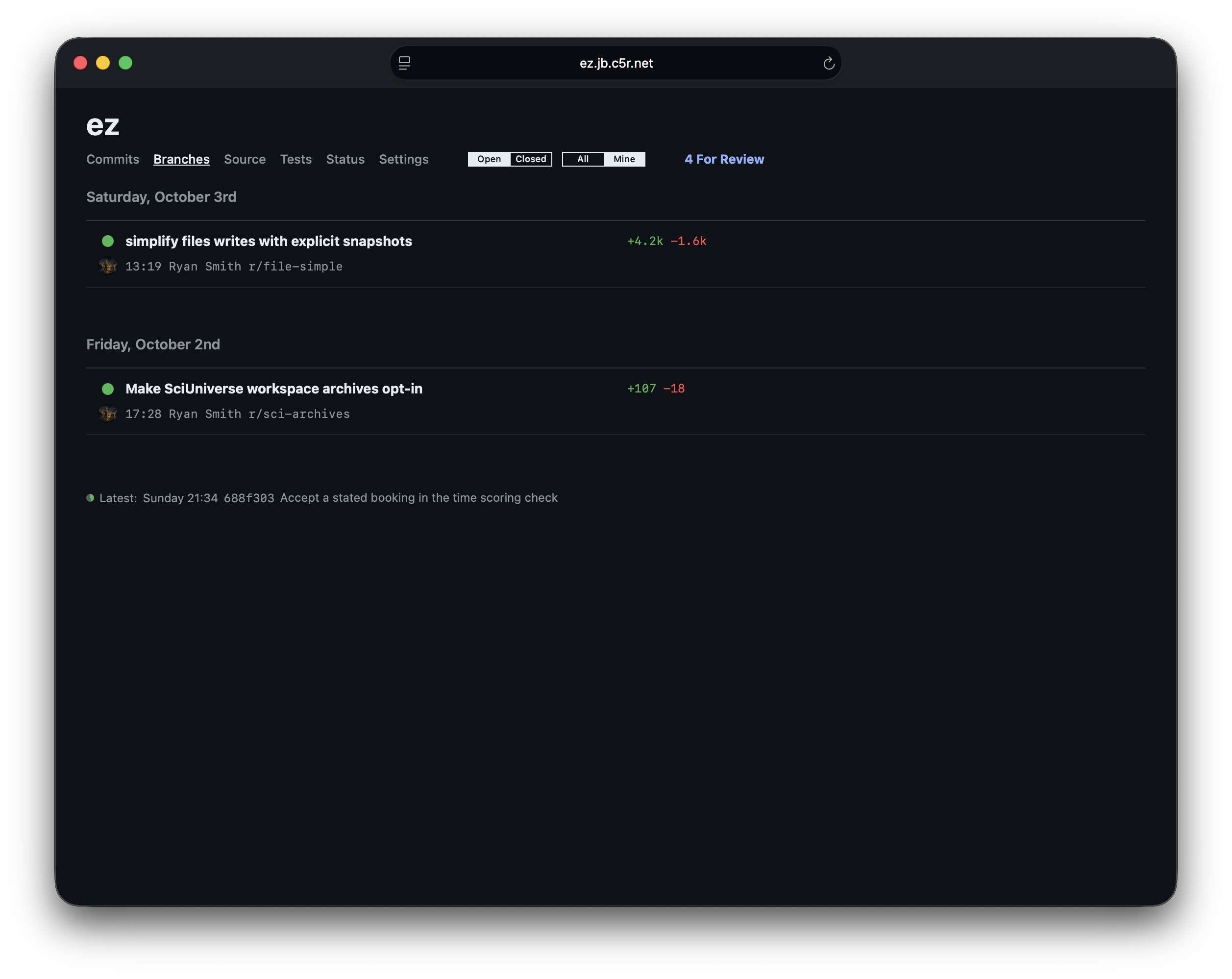The height and width of the screenshot is (979, 1232).
Task: Click the green status dot for simplify files writes
Action: click(108, 241)
